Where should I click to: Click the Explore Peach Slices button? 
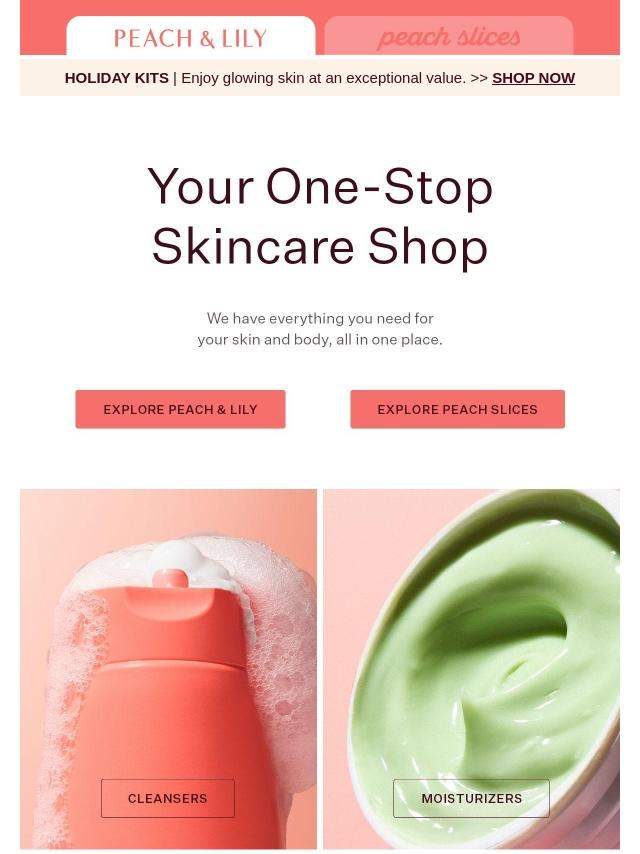click(458, 409)
